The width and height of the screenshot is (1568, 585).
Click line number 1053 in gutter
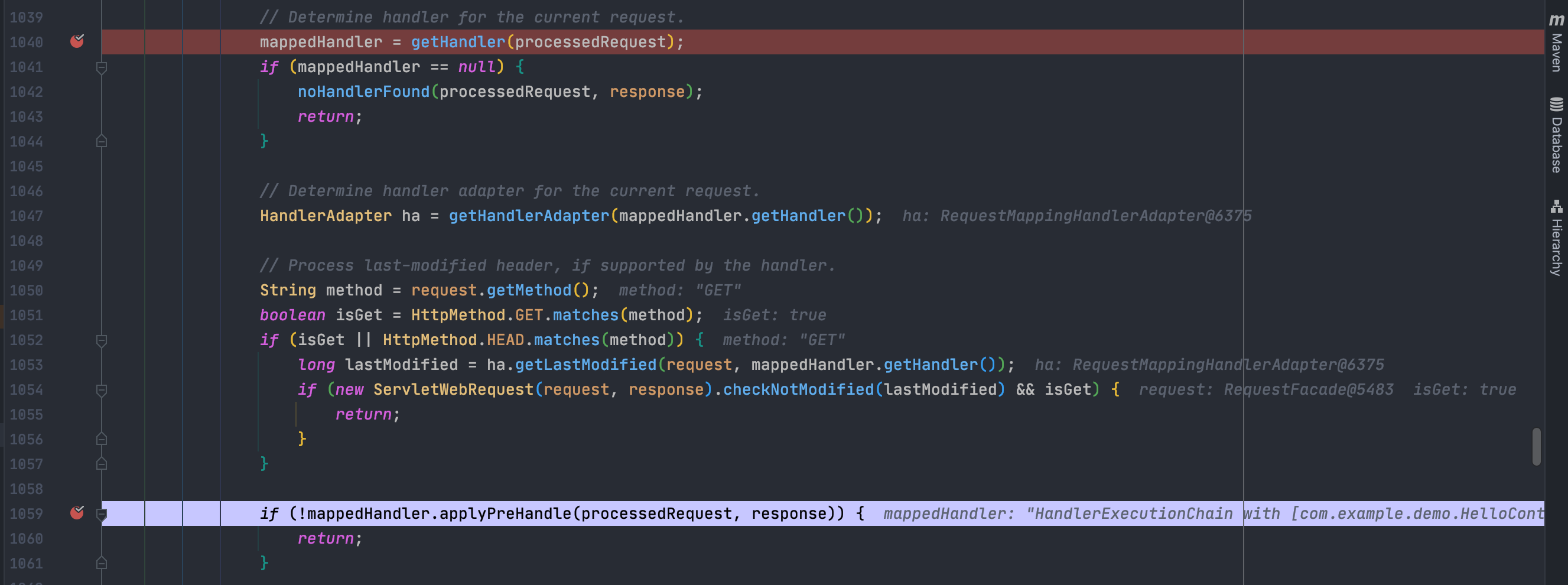pyautogui.click(x=26, y=365)
